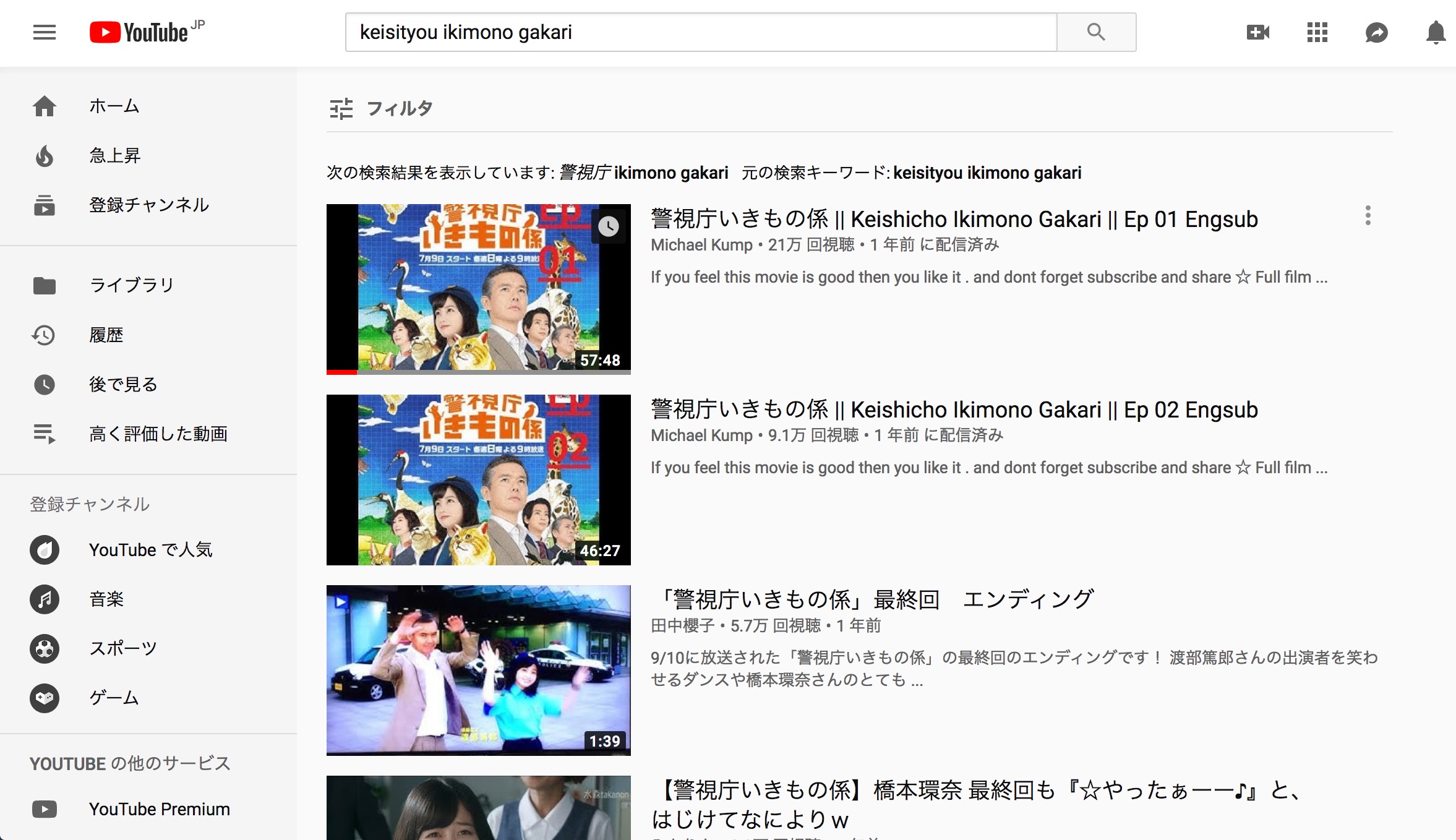The height and width of the screenshot is (840, 1456).
Task: Open 「警視庁いきもの係」最終回 エンディング title
Action: (x=872, y=600)
